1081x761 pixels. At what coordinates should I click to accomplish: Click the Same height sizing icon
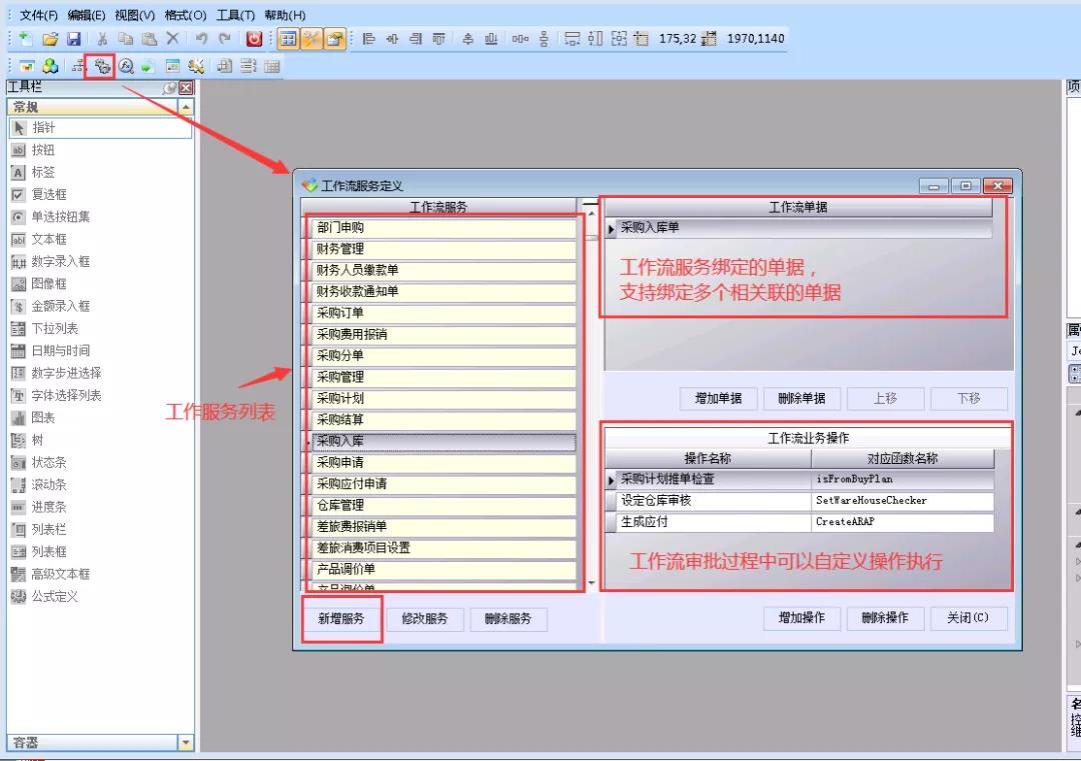pos(595,39)
